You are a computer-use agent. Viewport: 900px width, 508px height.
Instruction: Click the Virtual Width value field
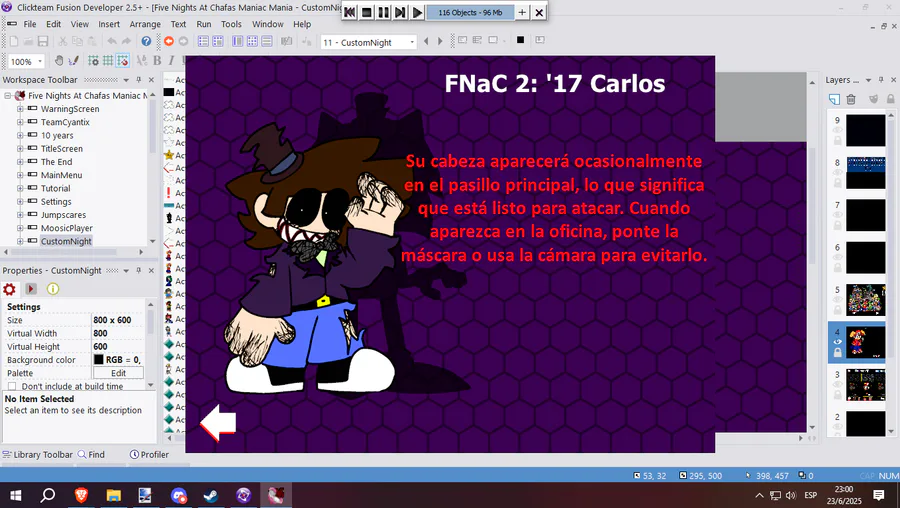tap(117, 333)
